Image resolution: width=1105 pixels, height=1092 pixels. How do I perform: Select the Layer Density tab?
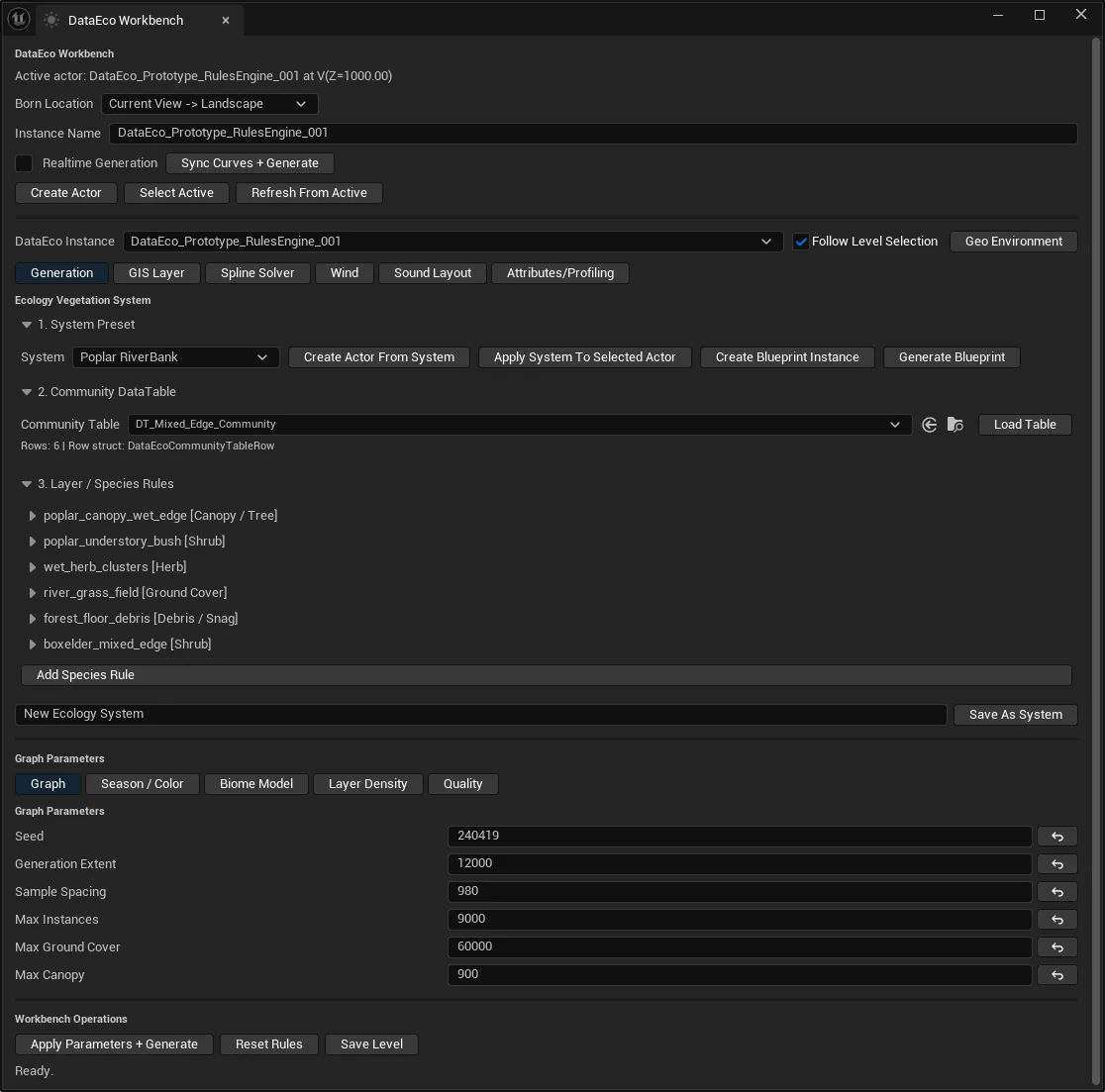(368, 784)
